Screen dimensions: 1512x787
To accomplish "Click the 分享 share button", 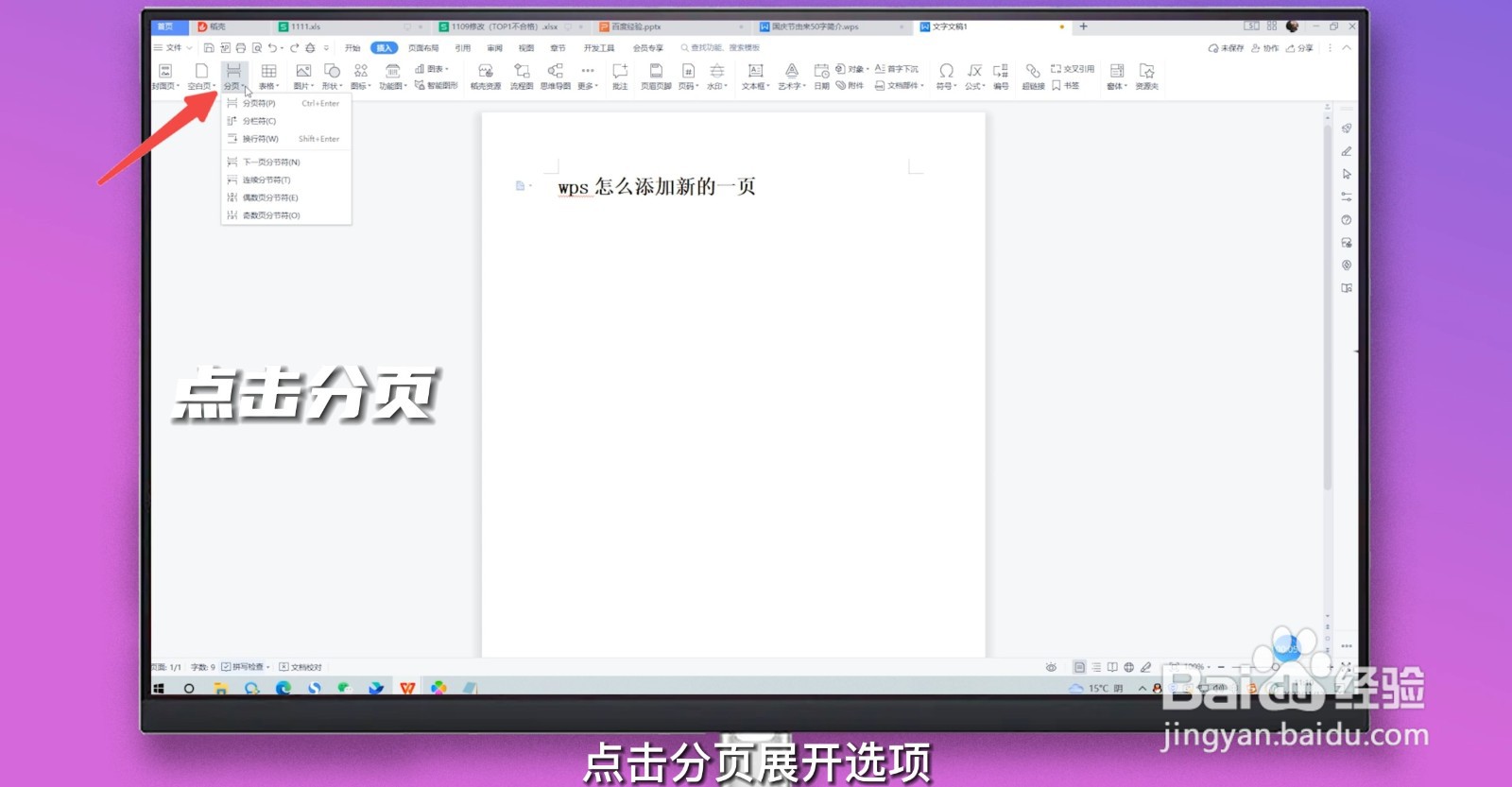I will [1299, 47].
